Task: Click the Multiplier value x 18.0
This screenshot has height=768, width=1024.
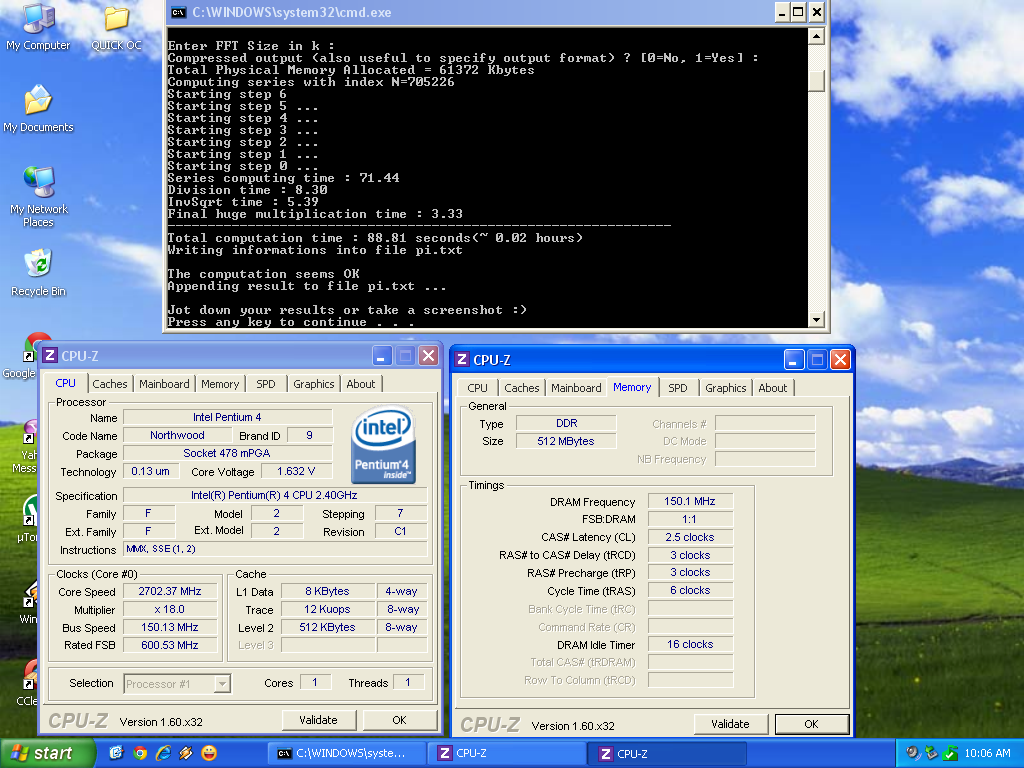Action: click(170, 609)
